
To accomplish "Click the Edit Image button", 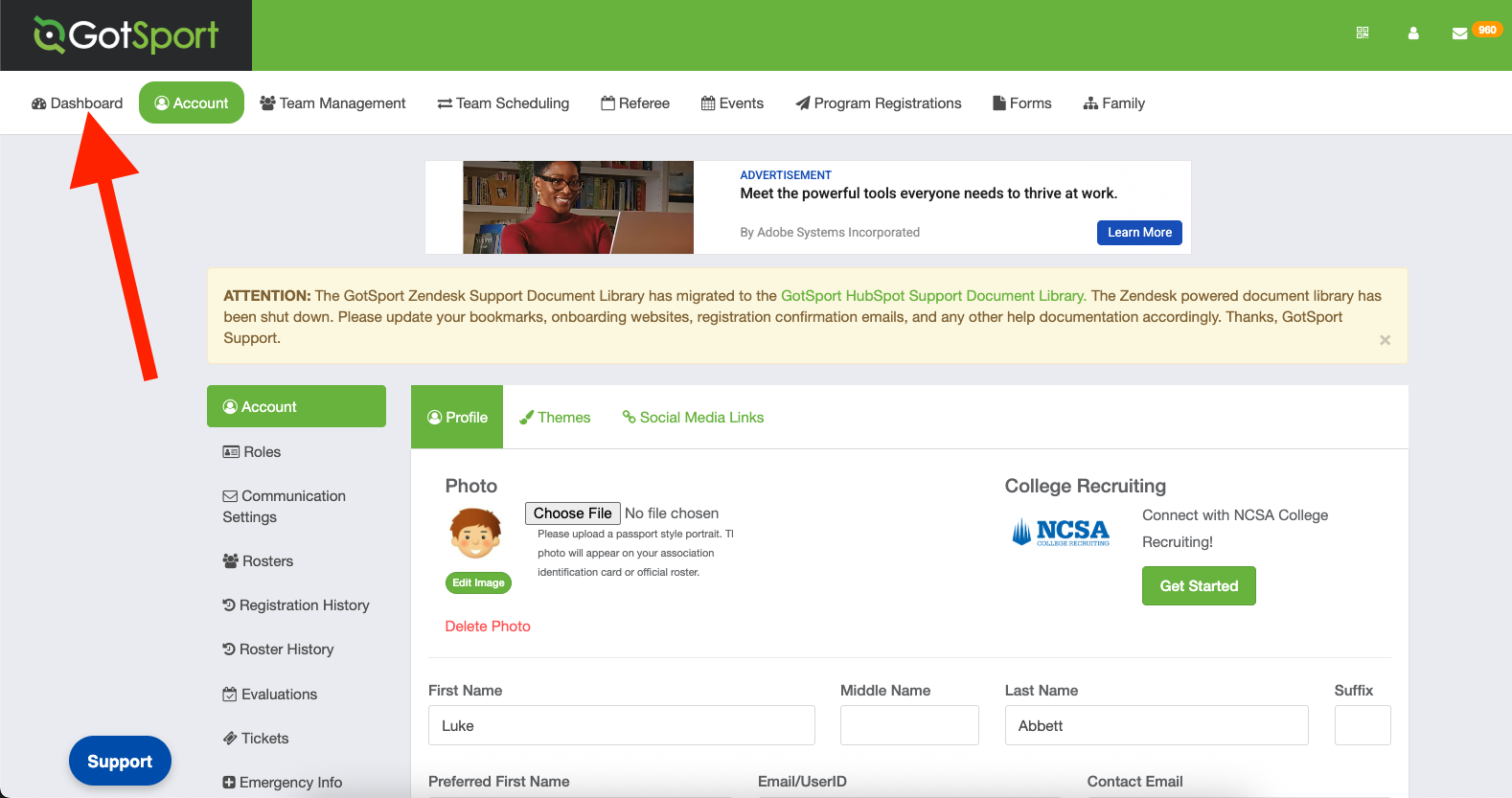I will (x=478, y=582).
